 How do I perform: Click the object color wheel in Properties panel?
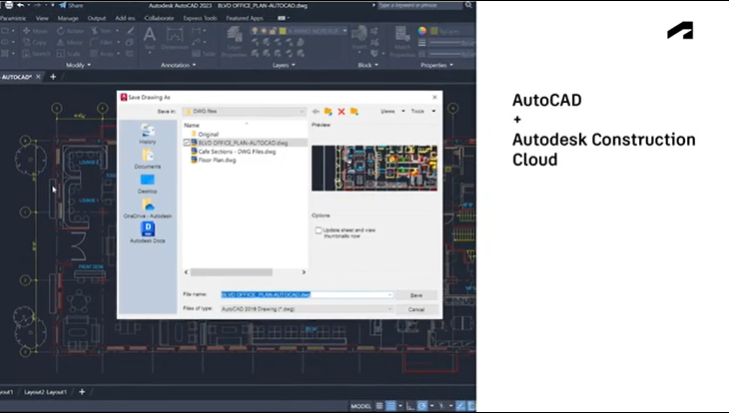[x=422, y=31]
